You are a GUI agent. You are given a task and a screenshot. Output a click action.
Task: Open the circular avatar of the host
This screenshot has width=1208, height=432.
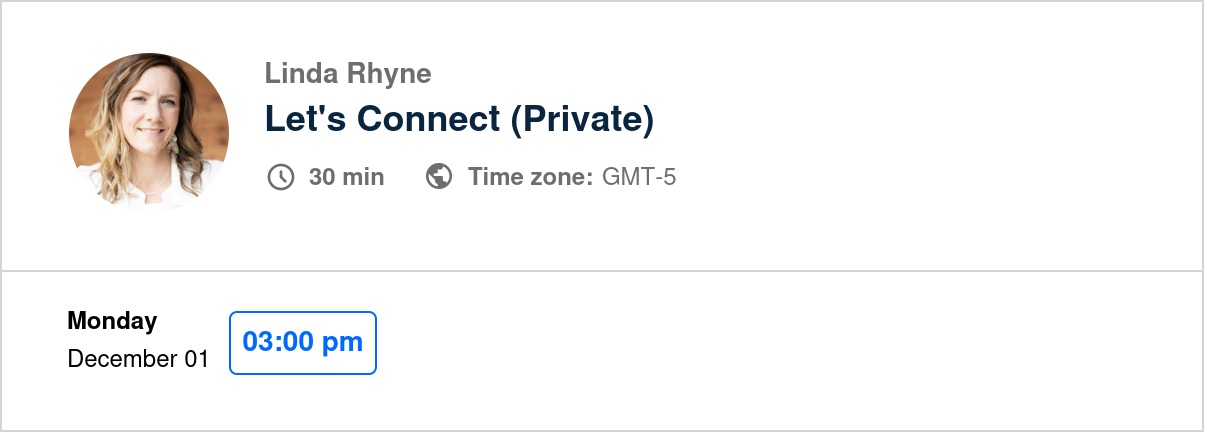[149, 132]
